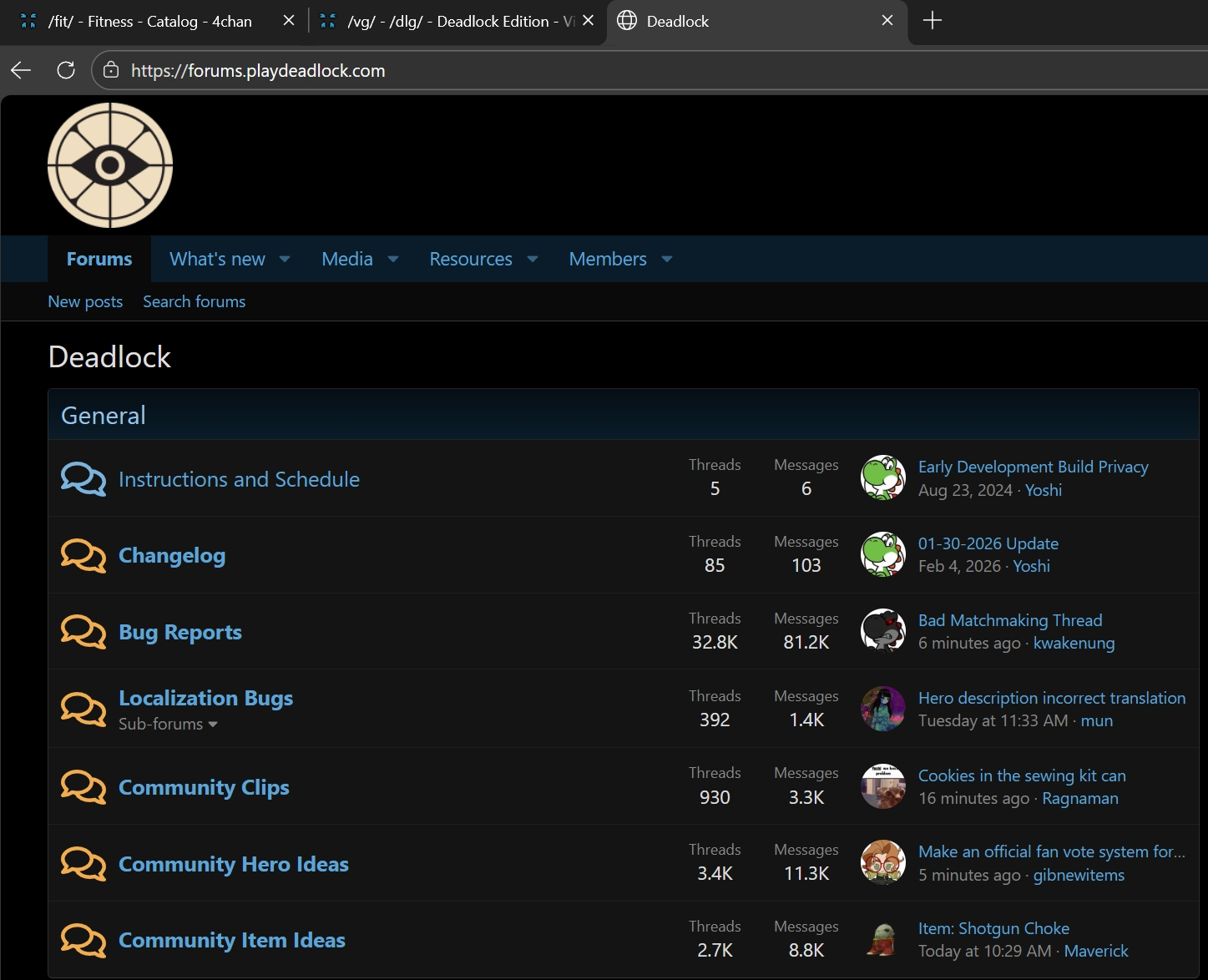Close the active Deadlock browser tab
Viewport: 1208px width, 980px height.
887,21
